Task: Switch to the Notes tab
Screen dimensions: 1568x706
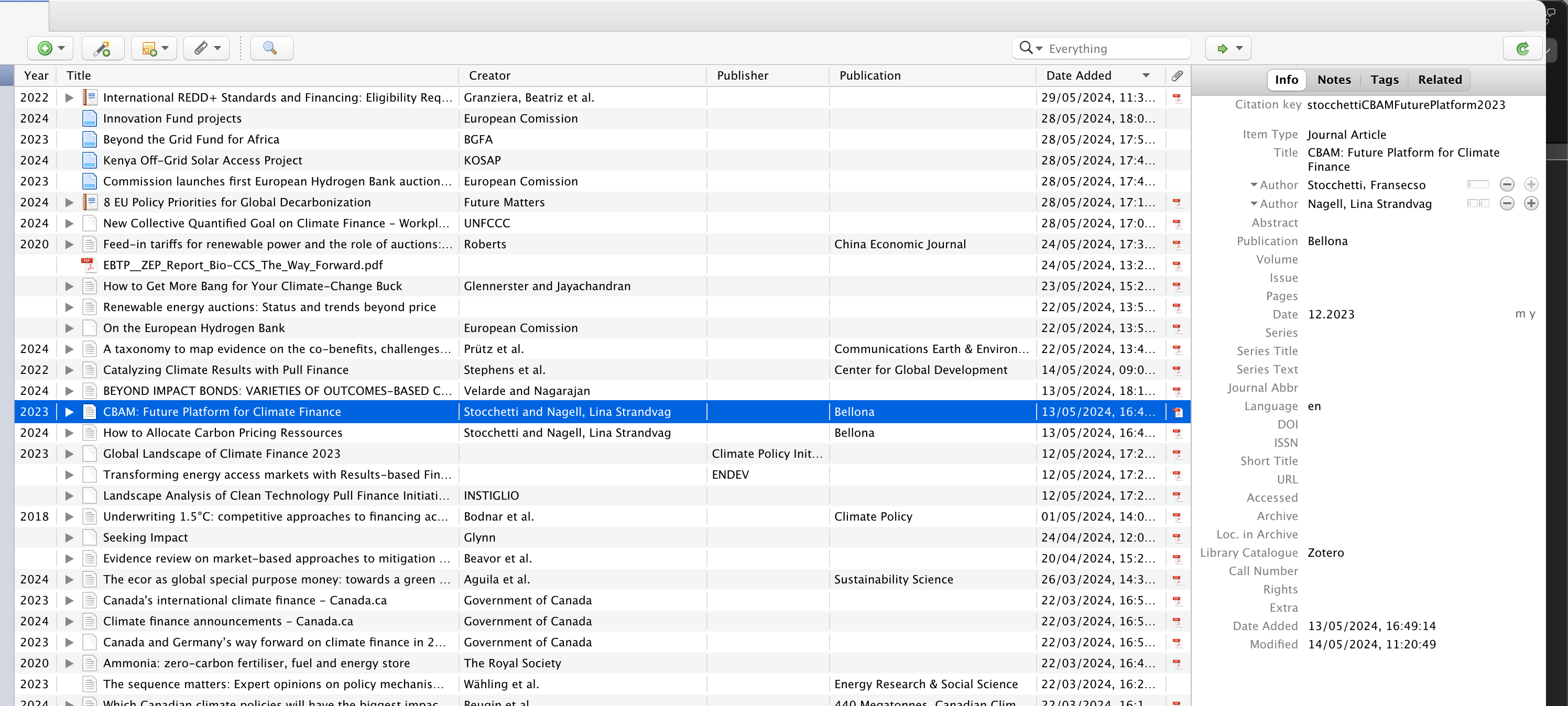Action: pyautogui.click(x=1334, y=80)
